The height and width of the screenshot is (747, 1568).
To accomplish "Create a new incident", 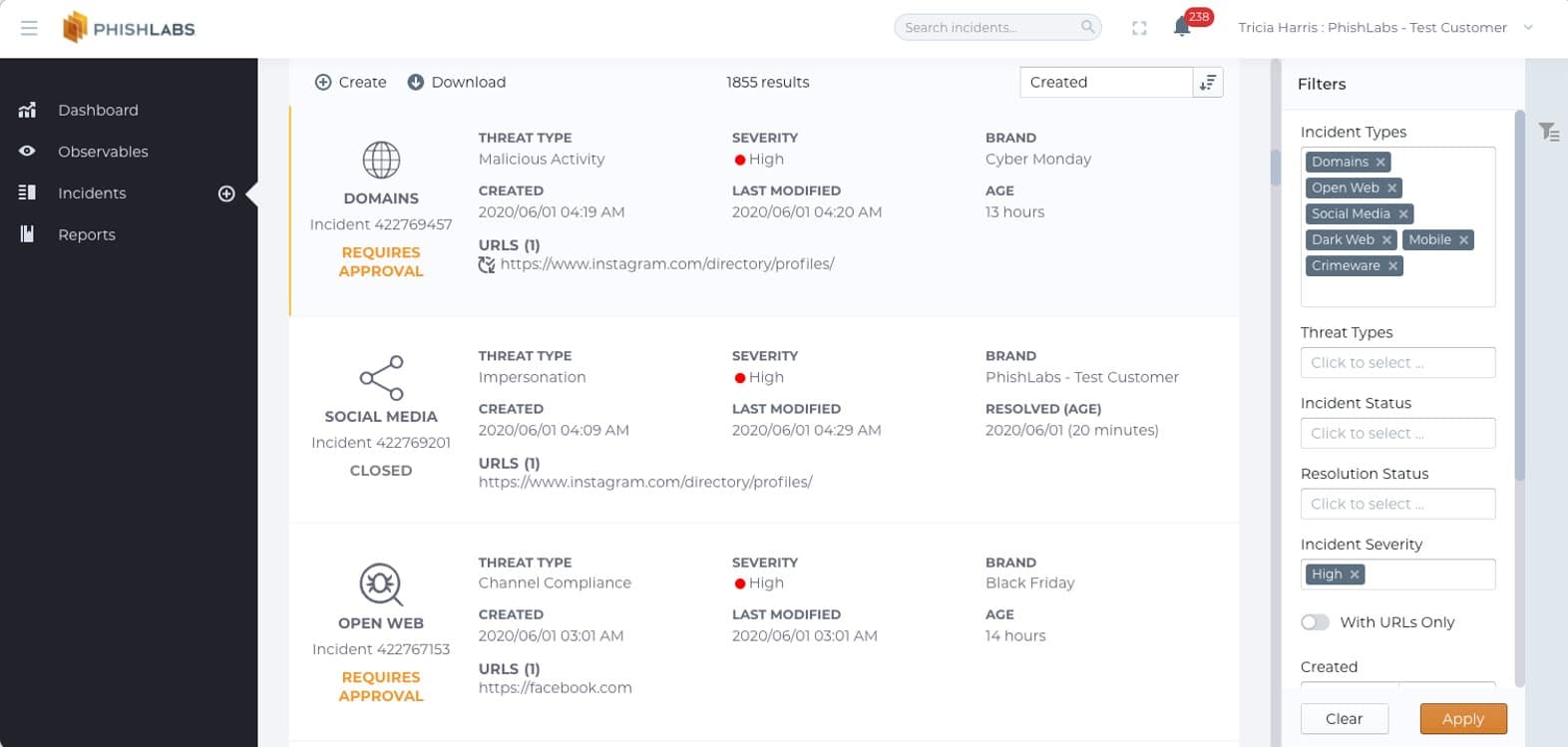I will tap(350, 82).
